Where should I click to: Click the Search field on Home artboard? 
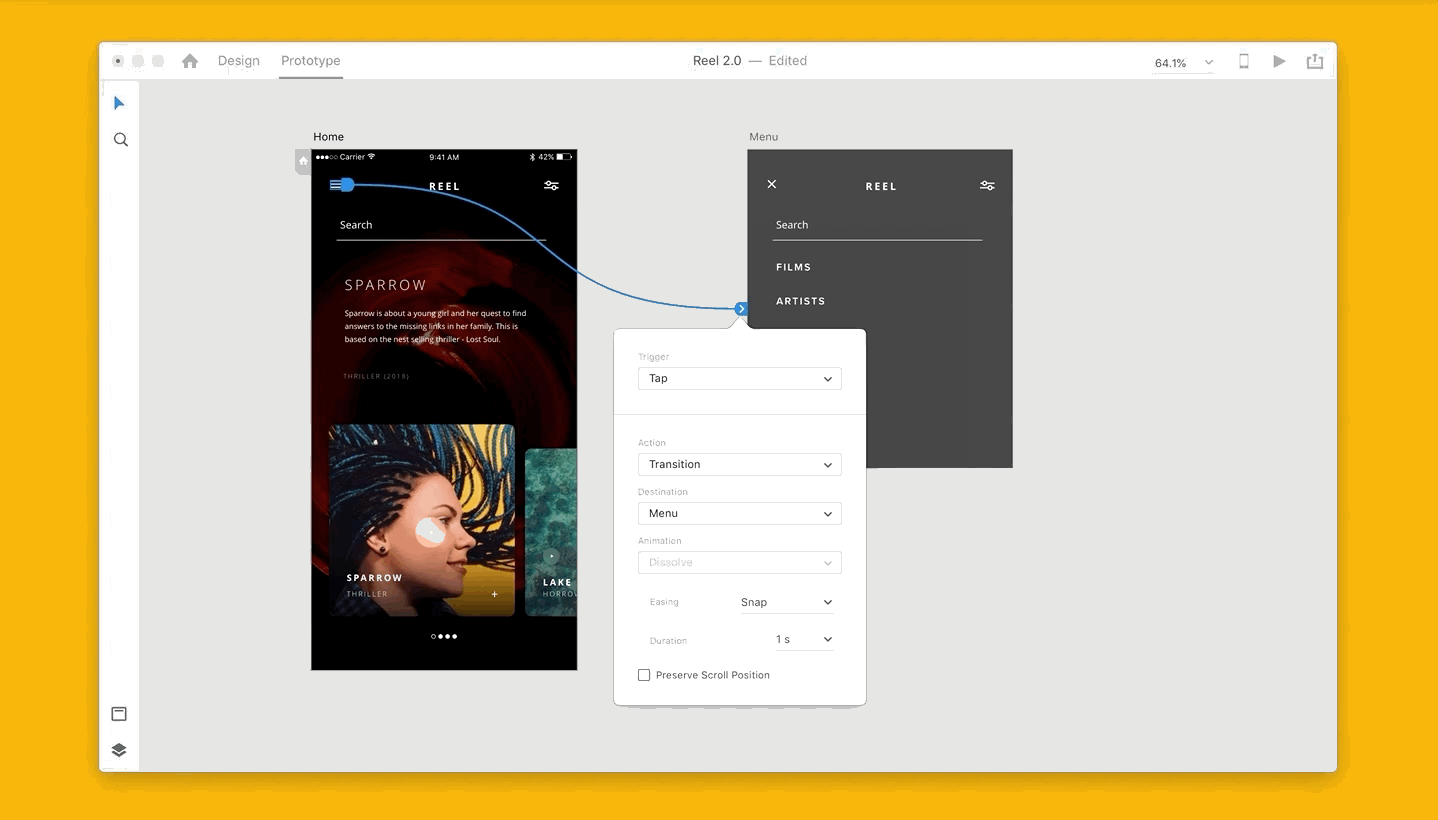pos(441,226)
